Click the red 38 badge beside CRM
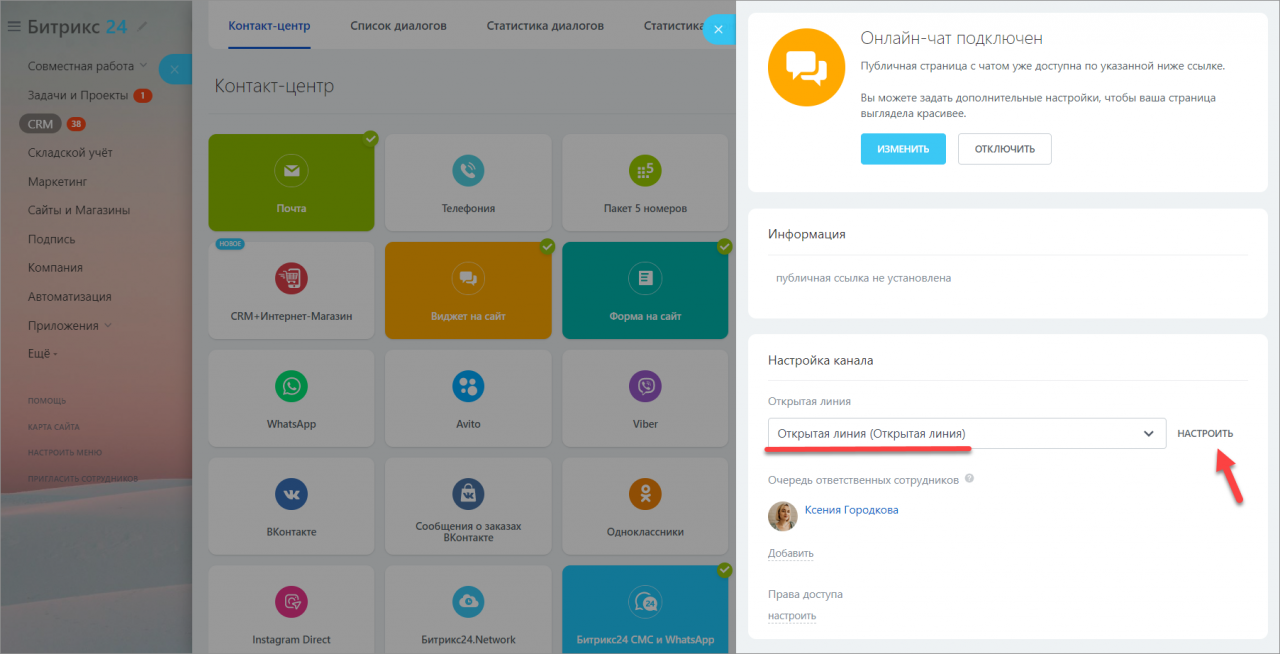1280x654 pixels. [76, 124]
